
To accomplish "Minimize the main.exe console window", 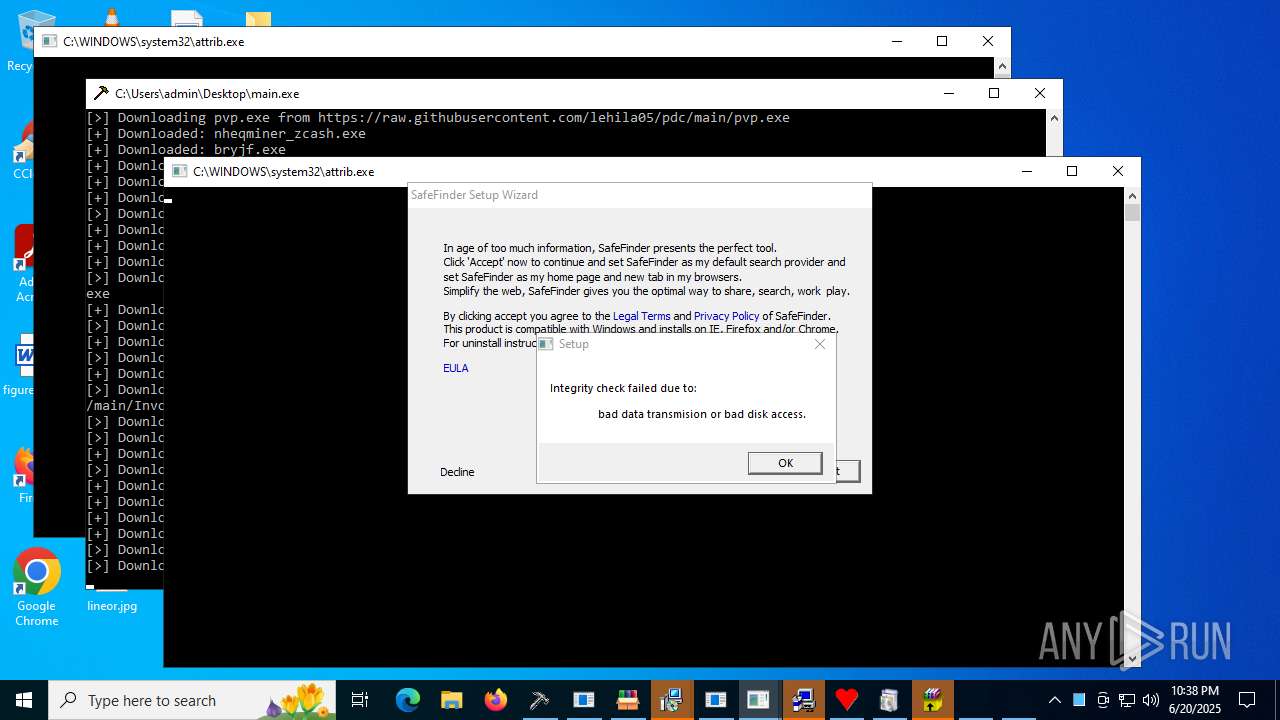I will [x=948, y=93].
